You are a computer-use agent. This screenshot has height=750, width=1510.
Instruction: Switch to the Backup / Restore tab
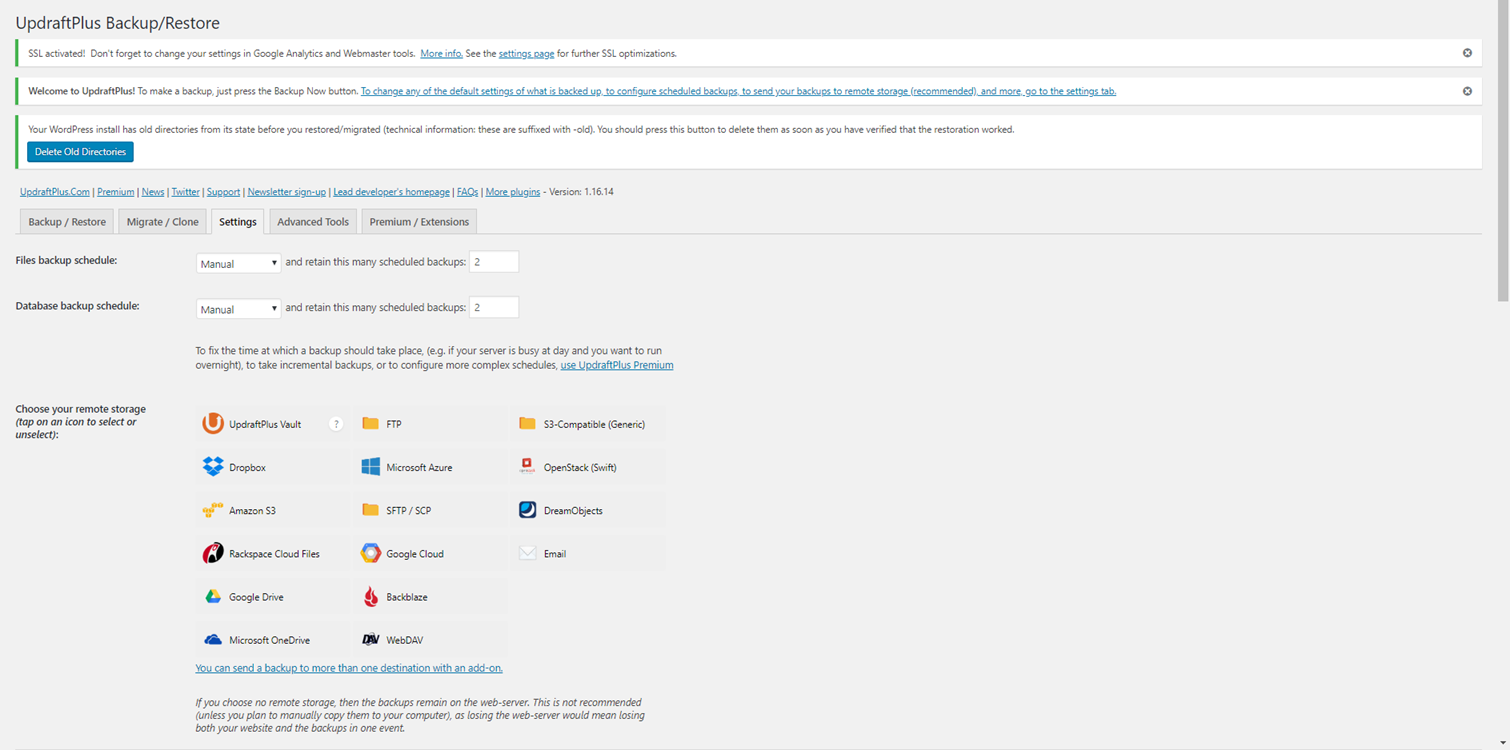(x=67, y=222)
